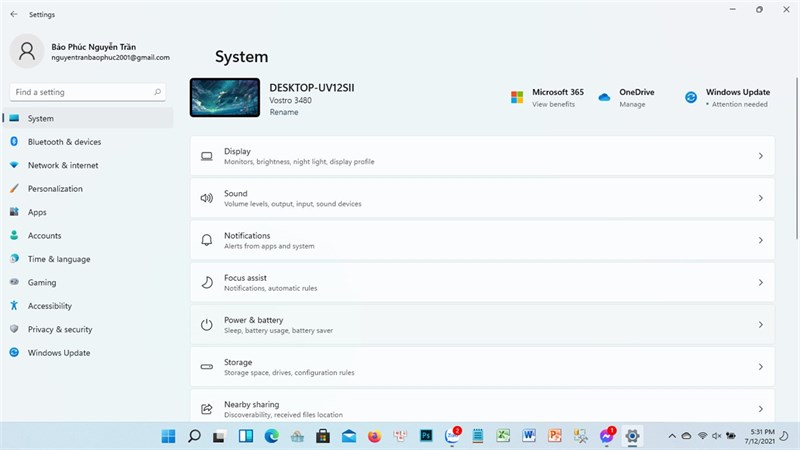This screenshot has height=450, width=800.
Task: Open Windows Update sidebar item
Action: (59, 353)
